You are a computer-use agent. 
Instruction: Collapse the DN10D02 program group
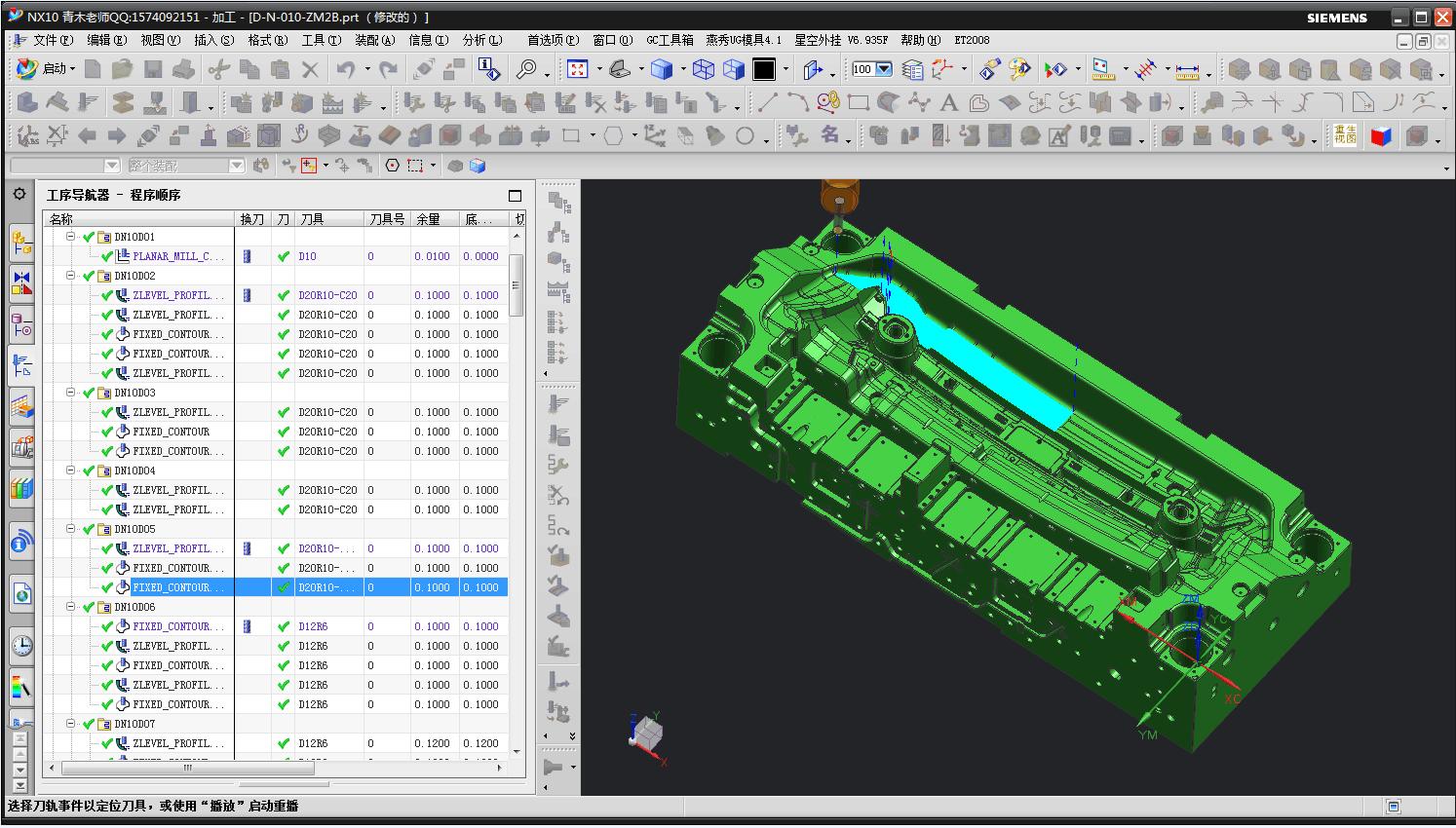(x=70, y=276)
